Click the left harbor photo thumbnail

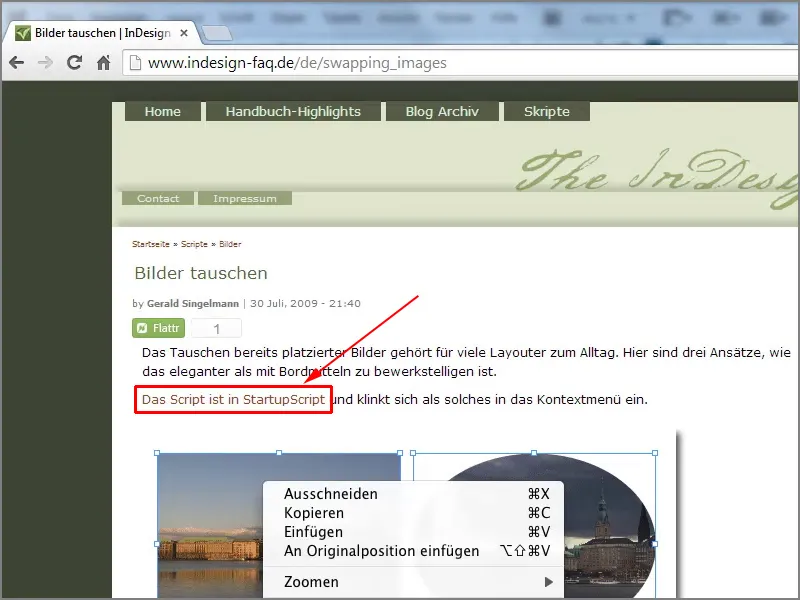(x=209, y=526)
